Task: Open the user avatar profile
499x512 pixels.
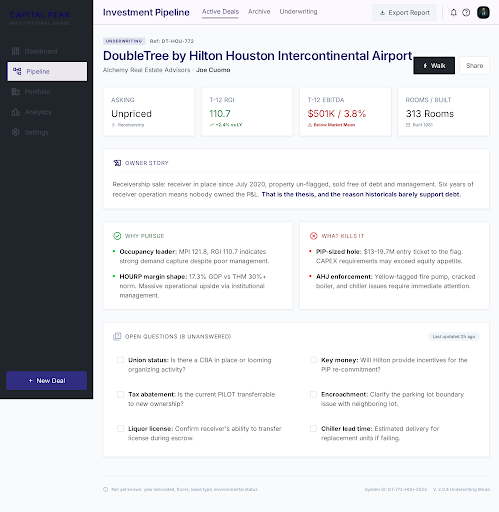Action: pyautogui.click(x=483, y=13)
